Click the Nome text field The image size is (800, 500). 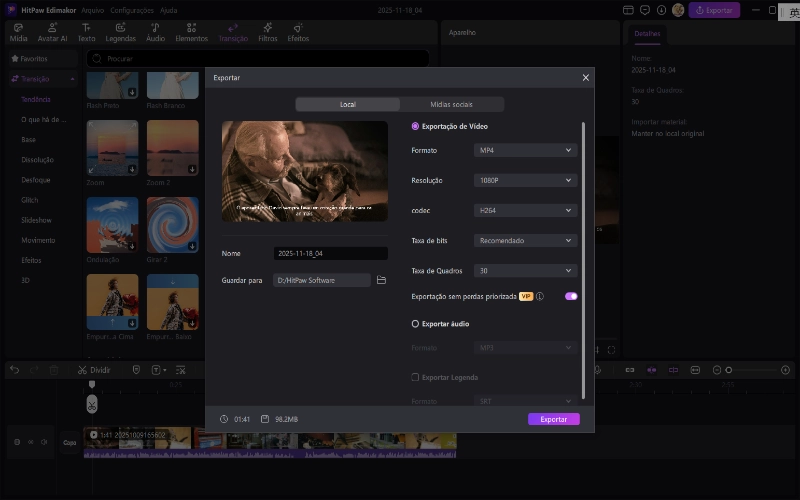click(330, 254)
